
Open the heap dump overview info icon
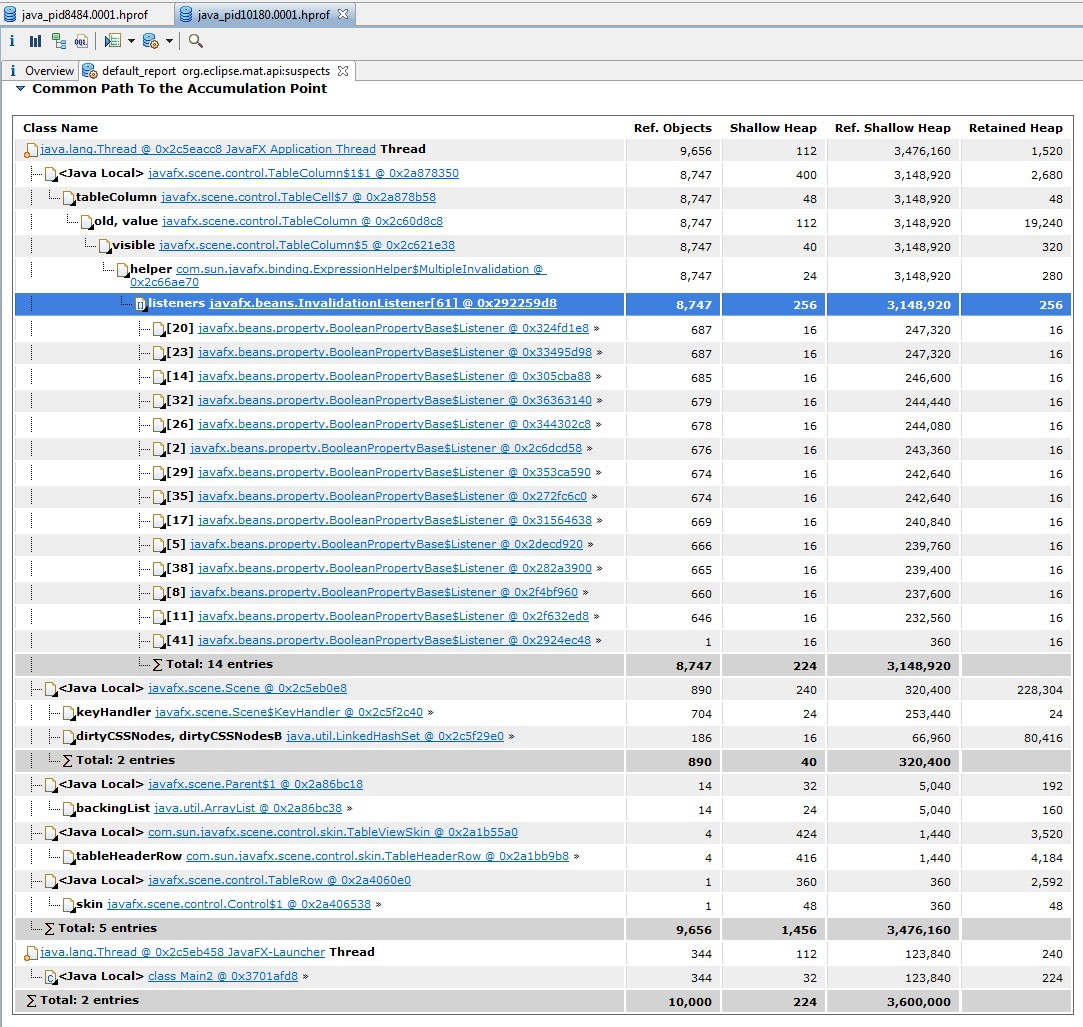(x=12, y=41)
